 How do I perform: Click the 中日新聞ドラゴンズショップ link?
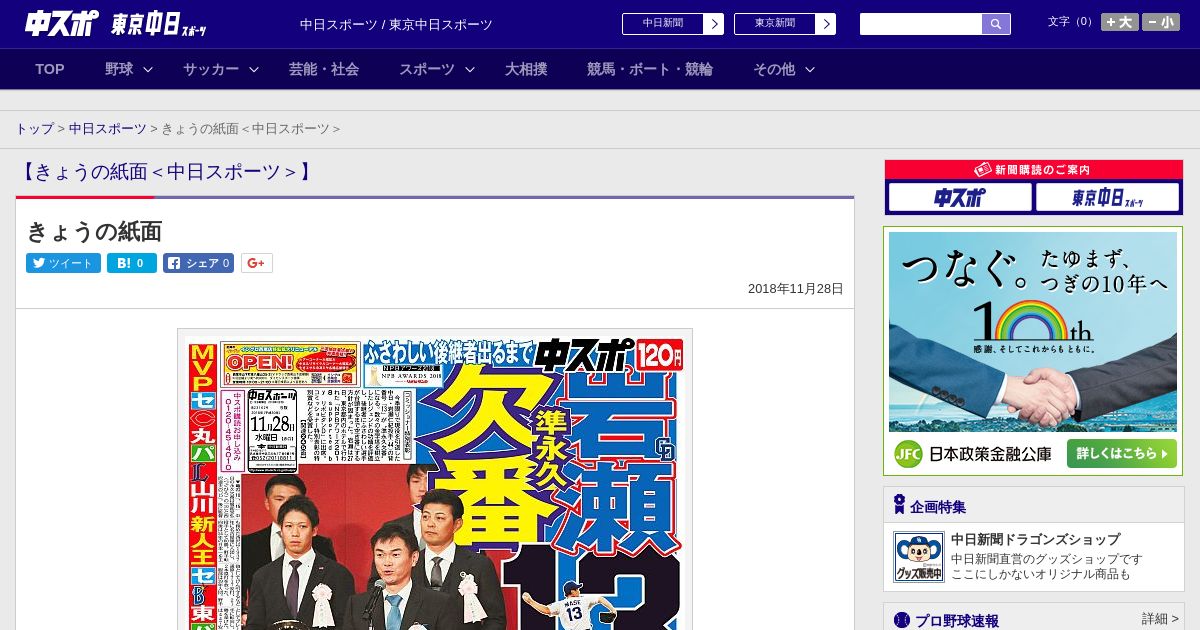(1036, 539)
